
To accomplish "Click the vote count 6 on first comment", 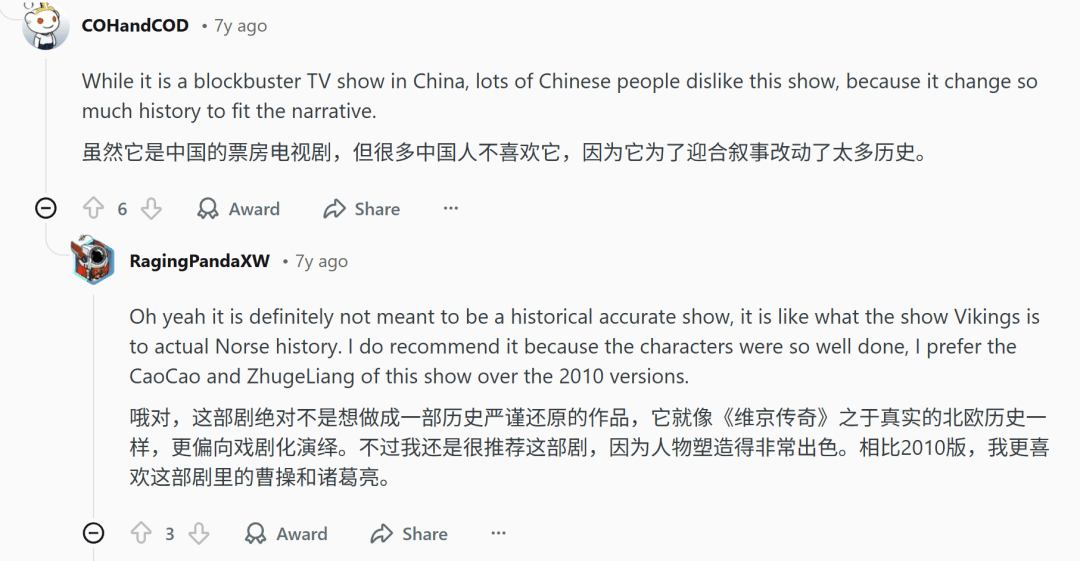I will coord(122,209).
